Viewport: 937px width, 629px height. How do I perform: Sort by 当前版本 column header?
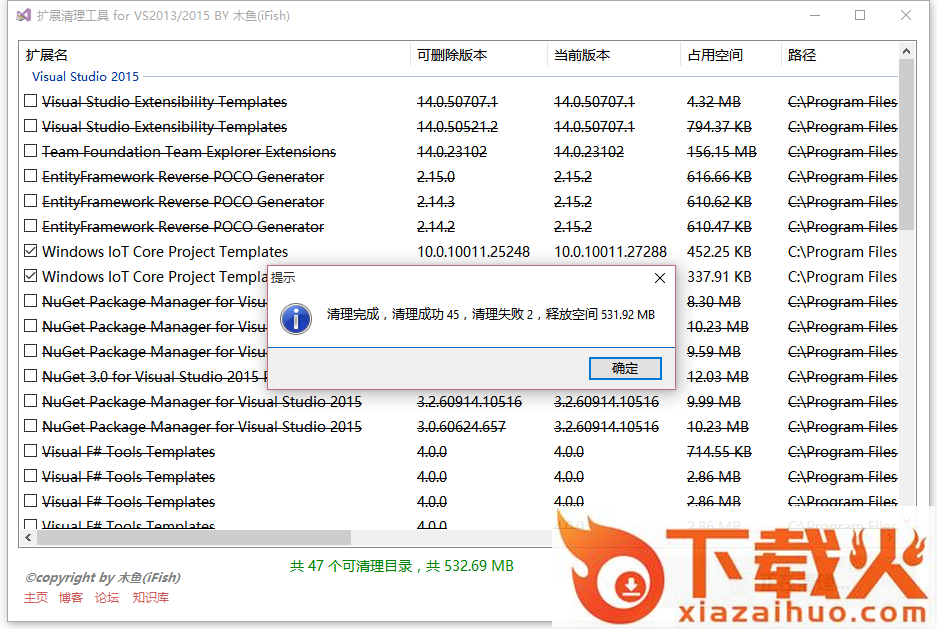click(614, 55)
